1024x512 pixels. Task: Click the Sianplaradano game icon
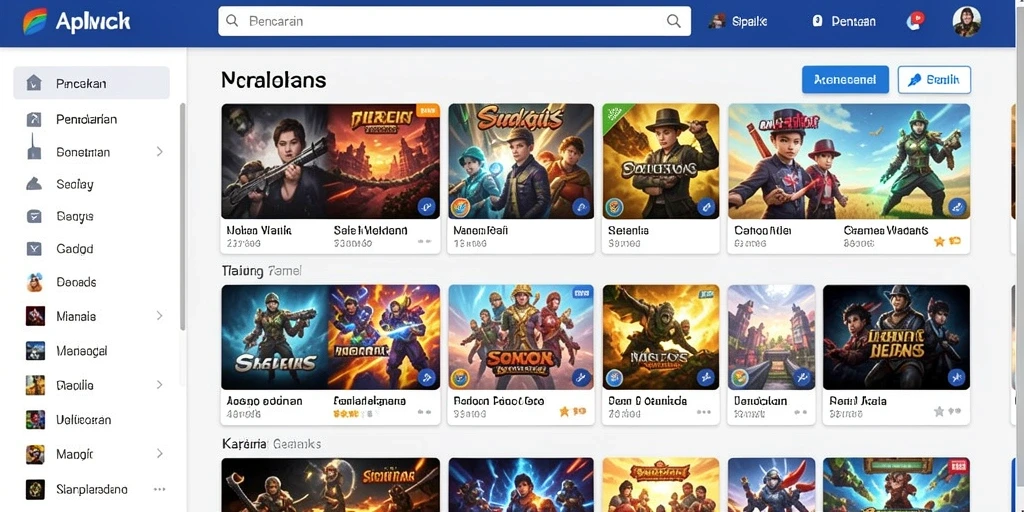click(x=35, y=489)
